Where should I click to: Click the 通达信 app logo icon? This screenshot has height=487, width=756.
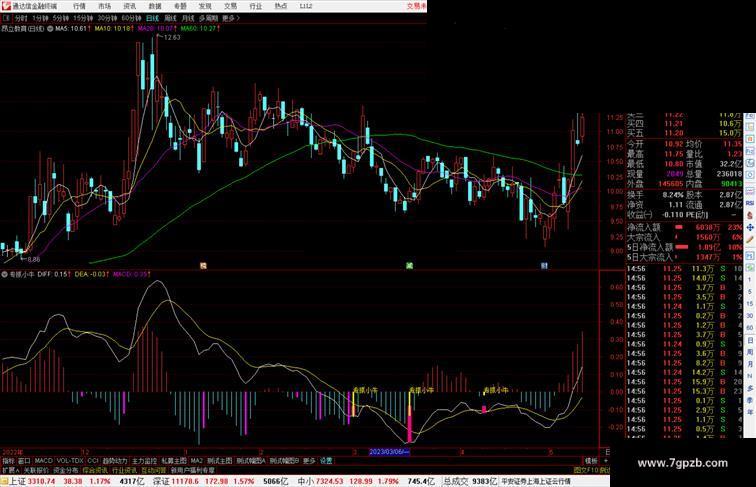click(6, 6)
